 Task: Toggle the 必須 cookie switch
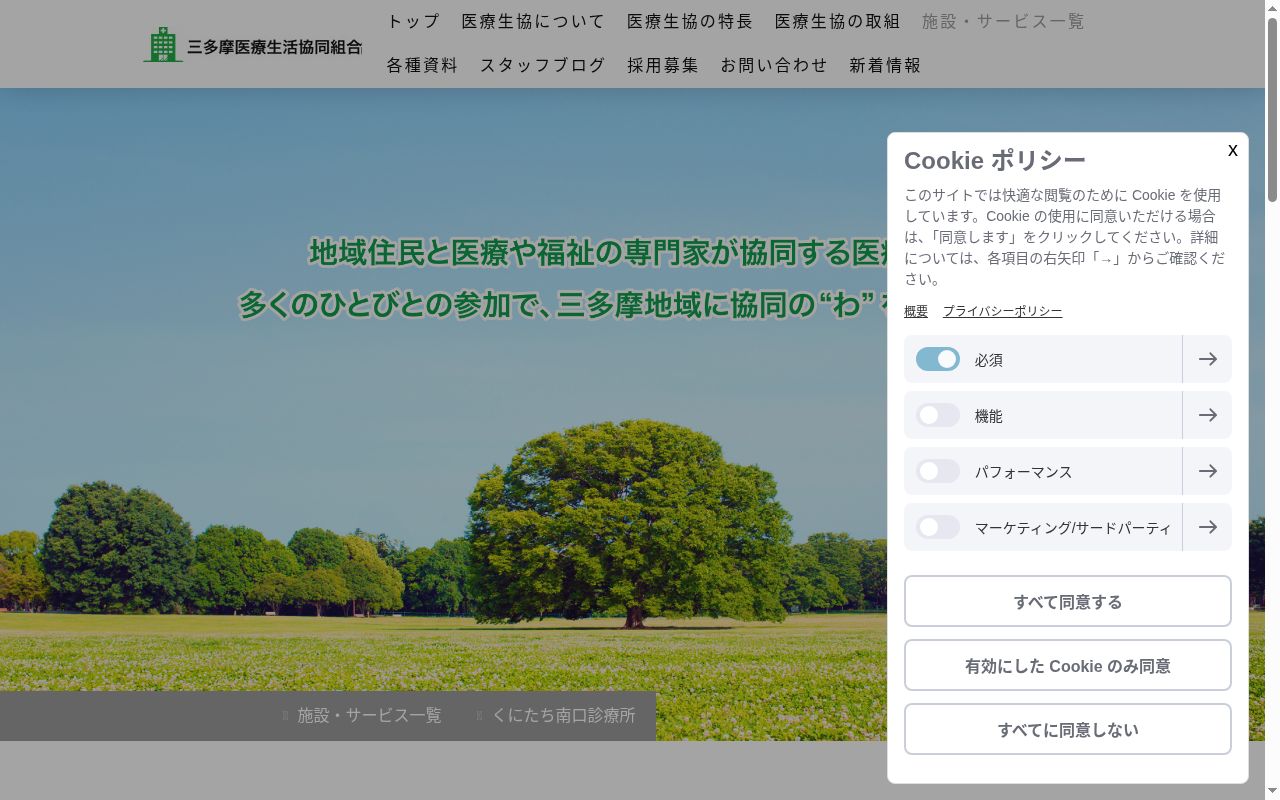point(938,359)
